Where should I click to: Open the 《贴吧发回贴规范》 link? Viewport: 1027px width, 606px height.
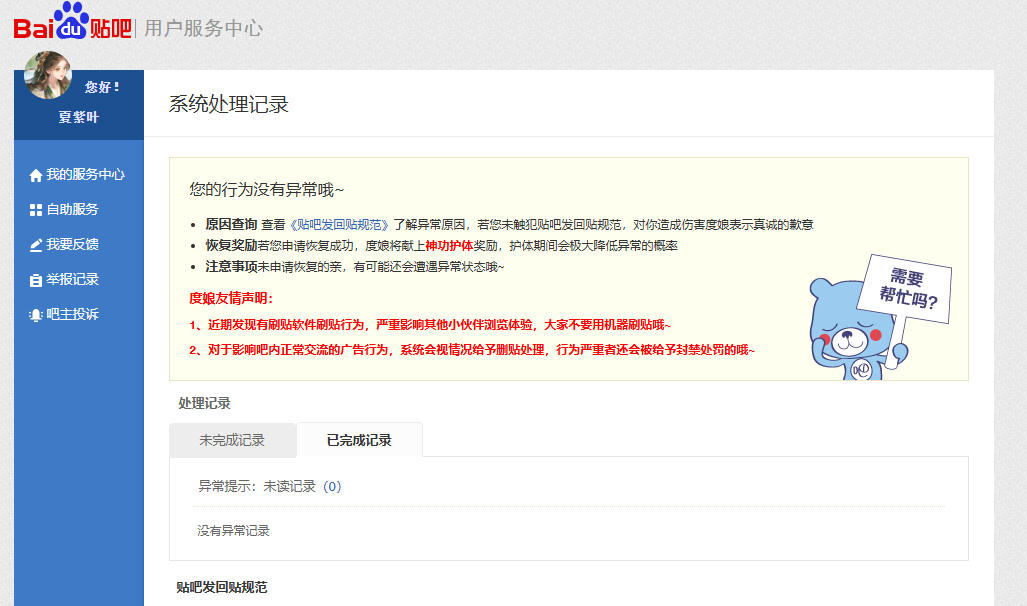tap(340, 224)
